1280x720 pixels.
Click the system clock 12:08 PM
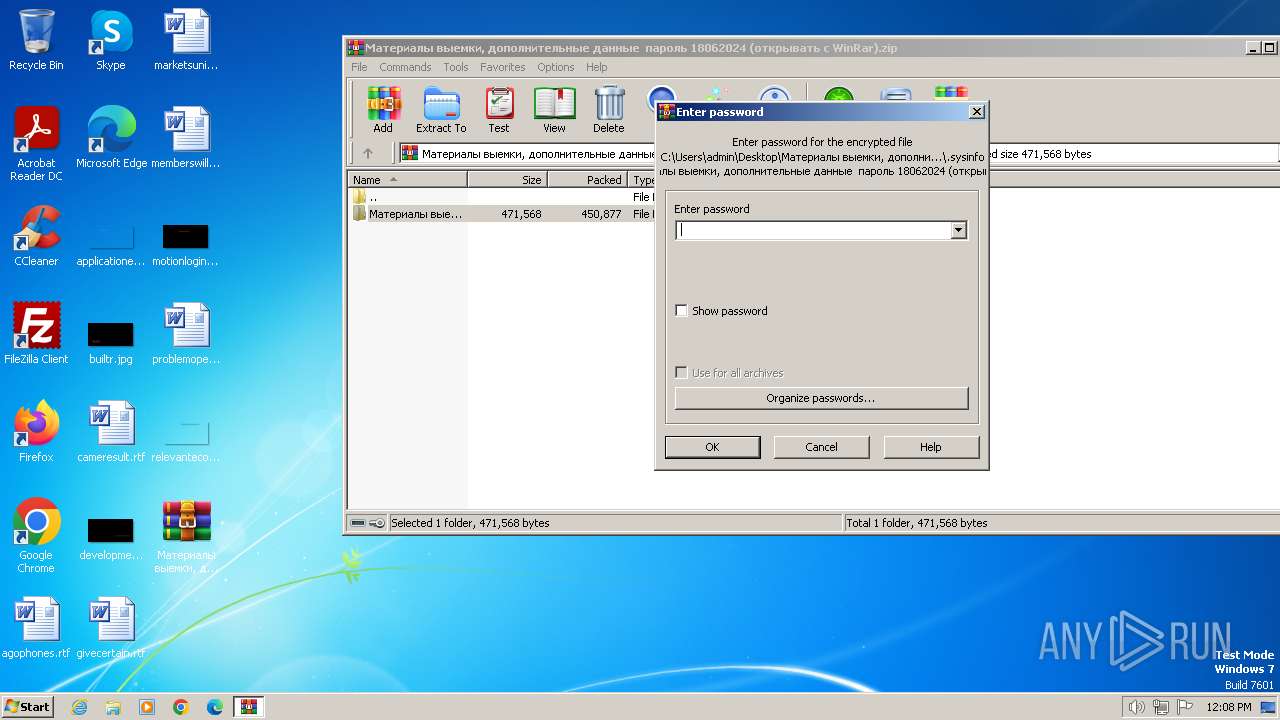pos(1228,707)
